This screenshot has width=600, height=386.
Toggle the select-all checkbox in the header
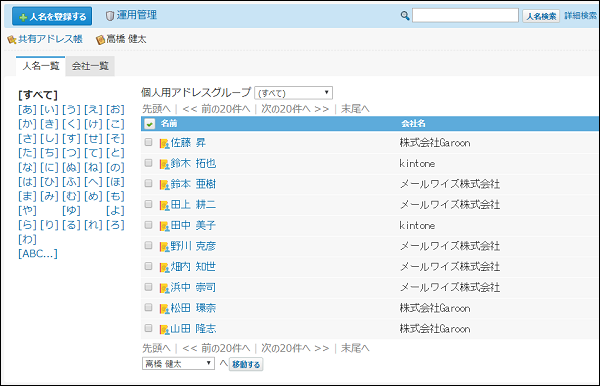coord(149,124)
